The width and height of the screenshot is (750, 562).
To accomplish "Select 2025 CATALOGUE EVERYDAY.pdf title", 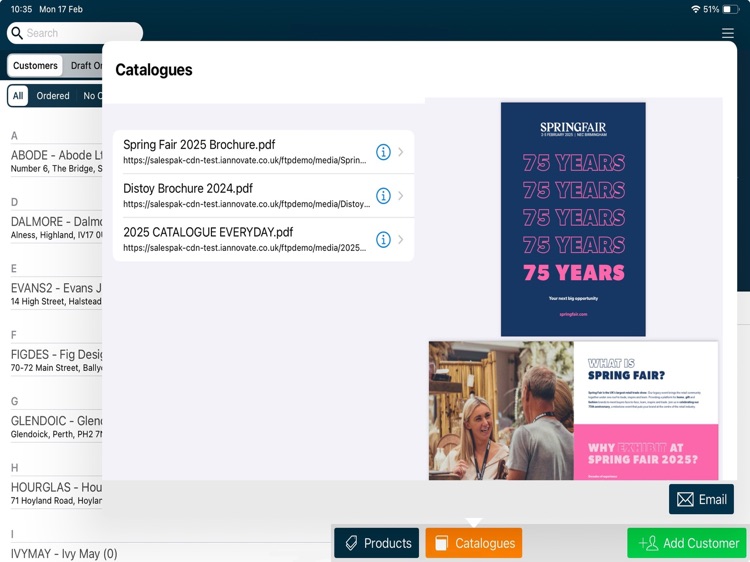I will click(x=208, y=232).
